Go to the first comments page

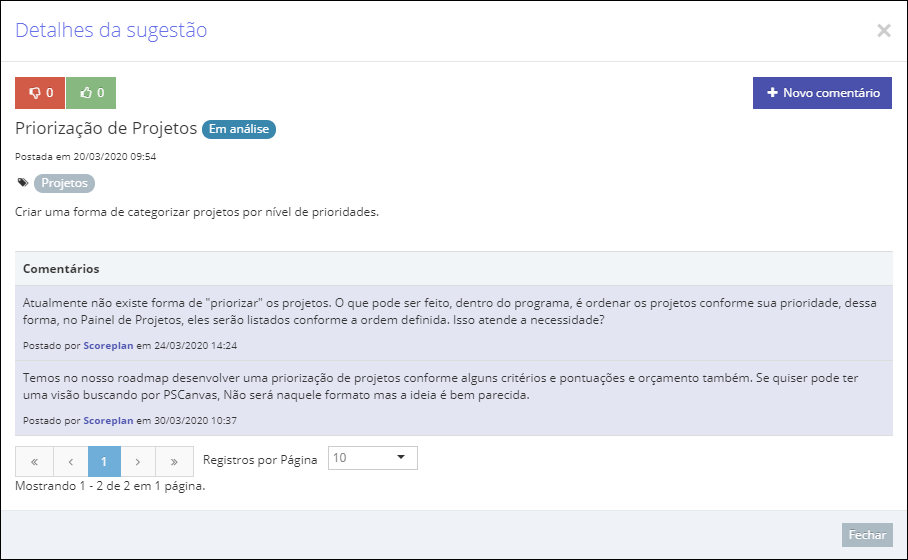coord(34,462)
